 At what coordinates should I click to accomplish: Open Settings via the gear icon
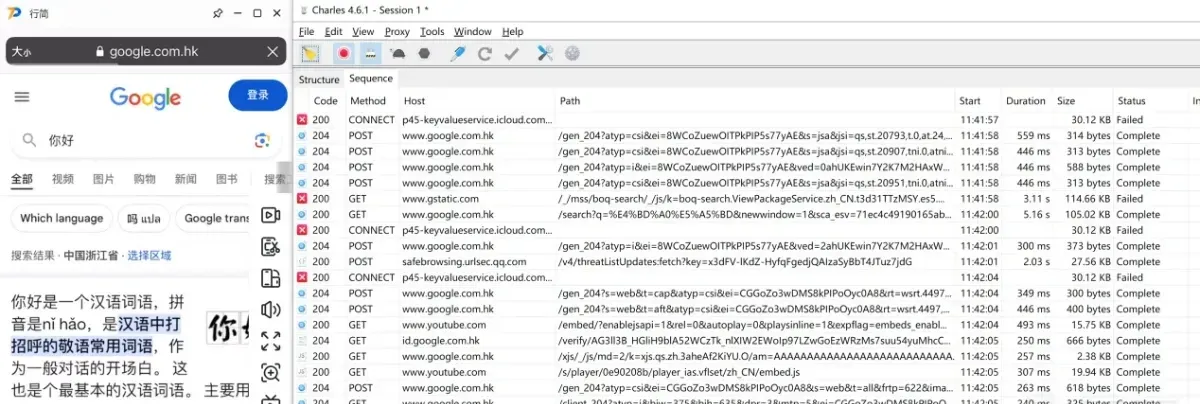[572, 53]
